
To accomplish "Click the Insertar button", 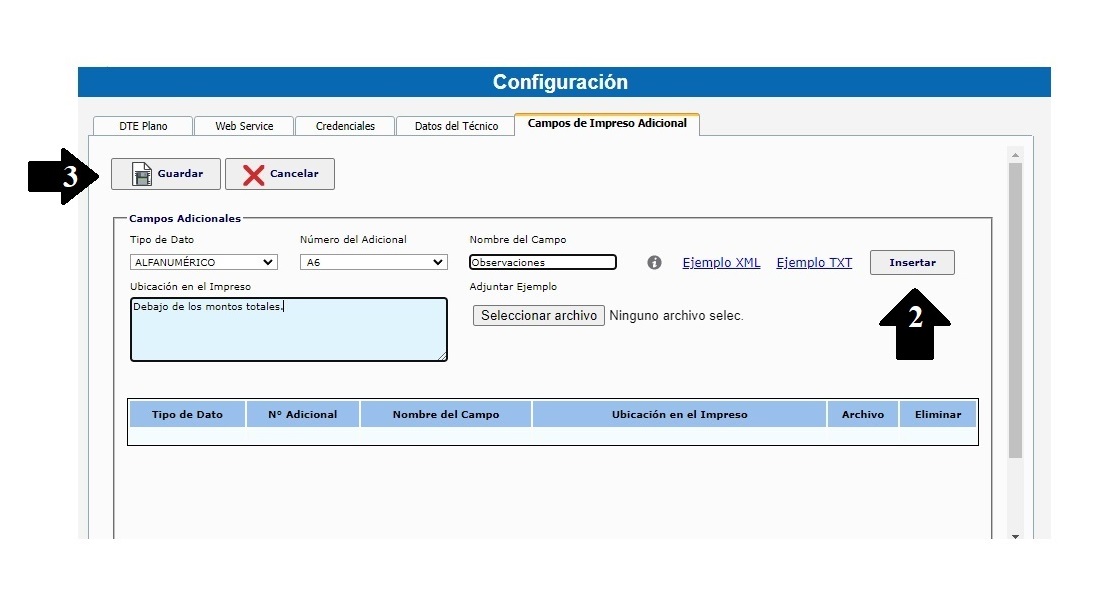I will [911, 262].
